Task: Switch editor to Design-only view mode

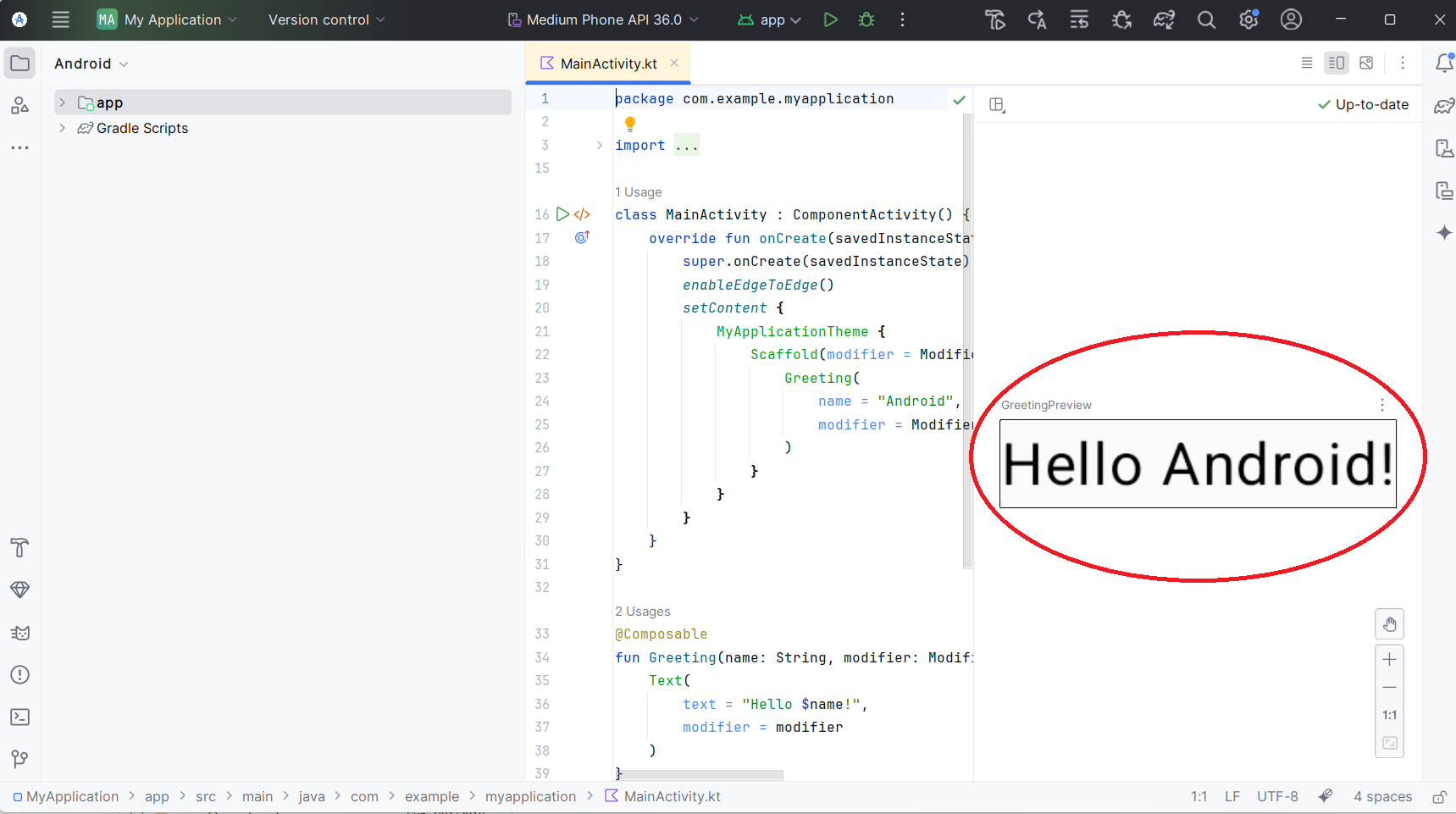Action: 1366,63
